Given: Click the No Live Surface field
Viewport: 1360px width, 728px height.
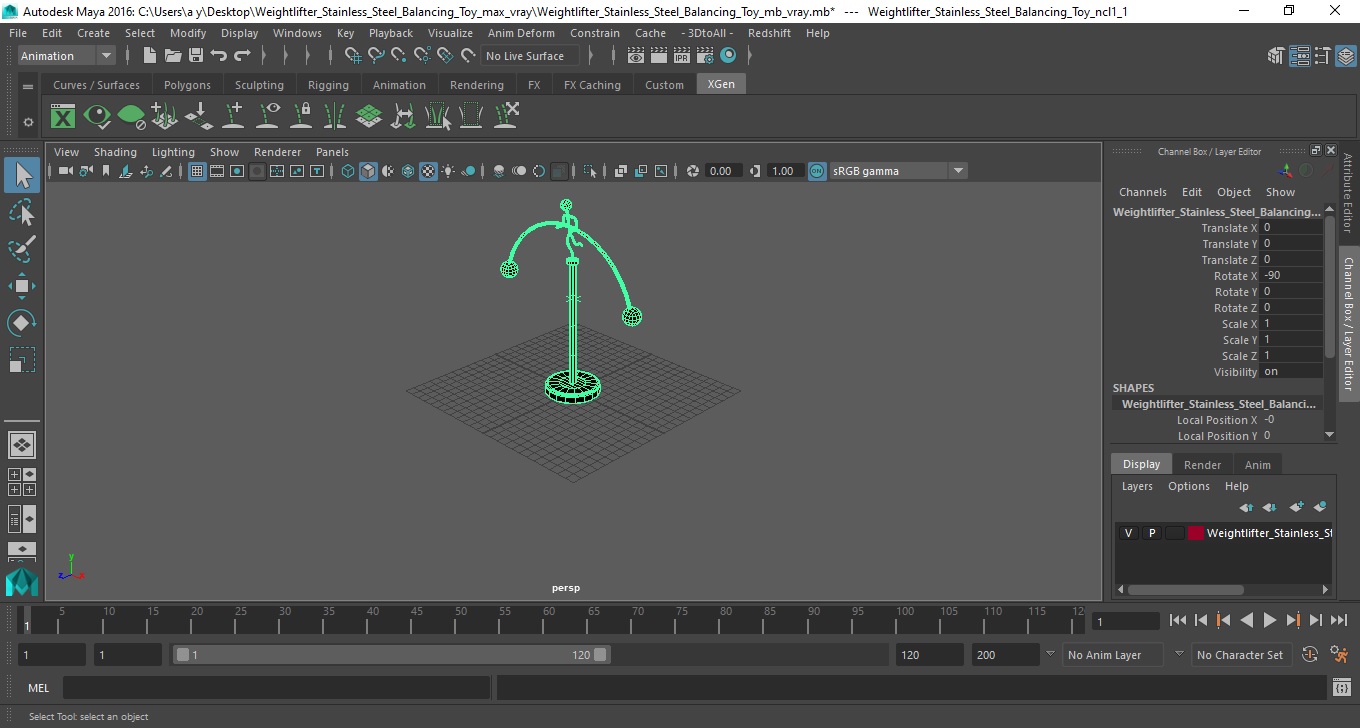Looking at the screenshot, I should 530,56.
